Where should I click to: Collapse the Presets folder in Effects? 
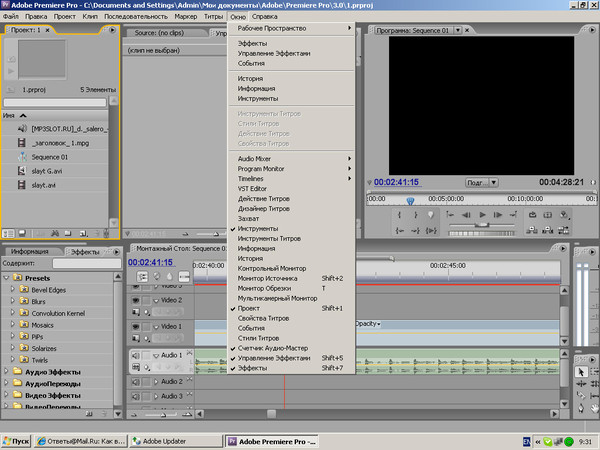(6, 277)
